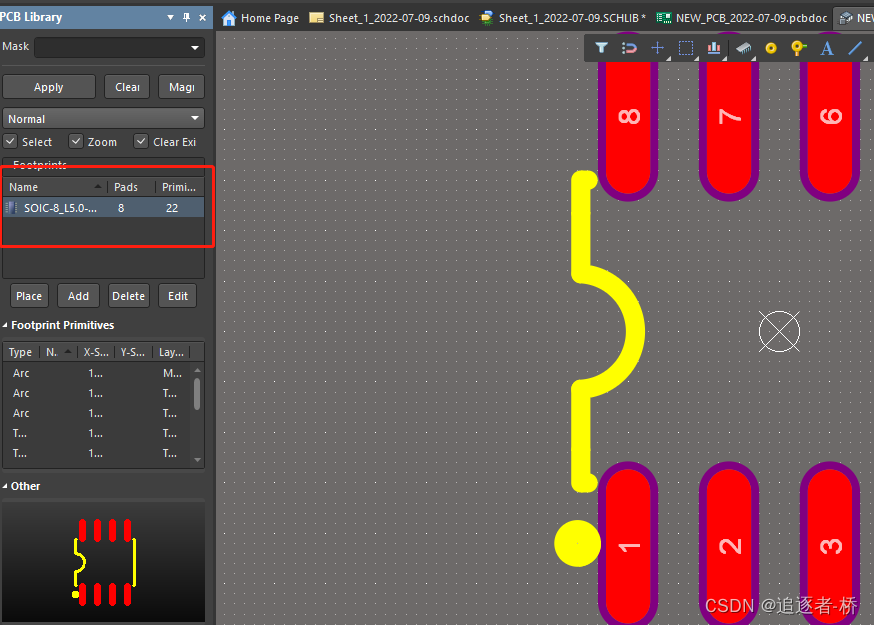Collapse the Footprint Primitives section
Screen dimensions: 874x625
[x=5, y=325]
